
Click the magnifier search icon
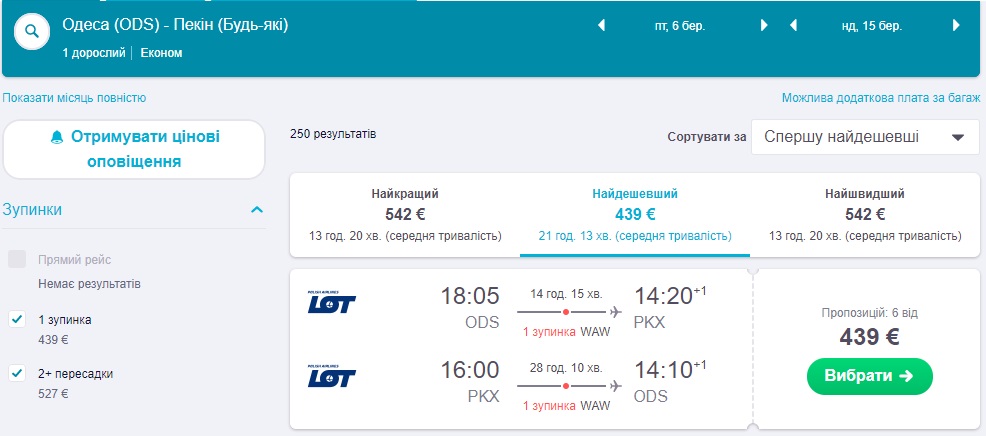click(32, 31)
